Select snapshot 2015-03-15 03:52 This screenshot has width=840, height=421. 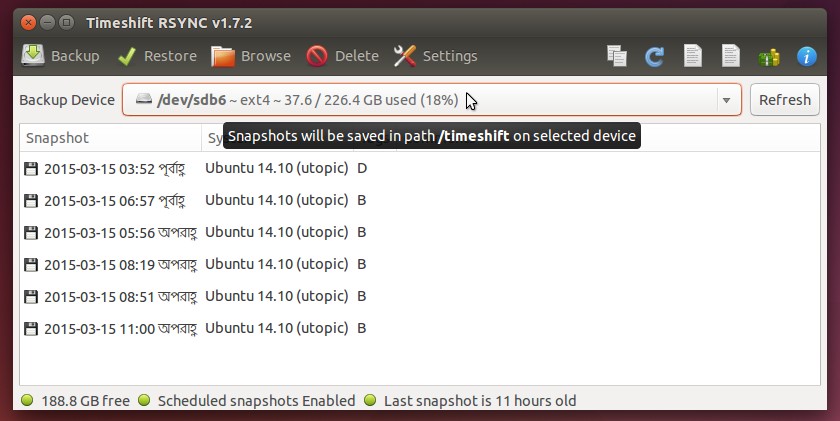[420, 168]
